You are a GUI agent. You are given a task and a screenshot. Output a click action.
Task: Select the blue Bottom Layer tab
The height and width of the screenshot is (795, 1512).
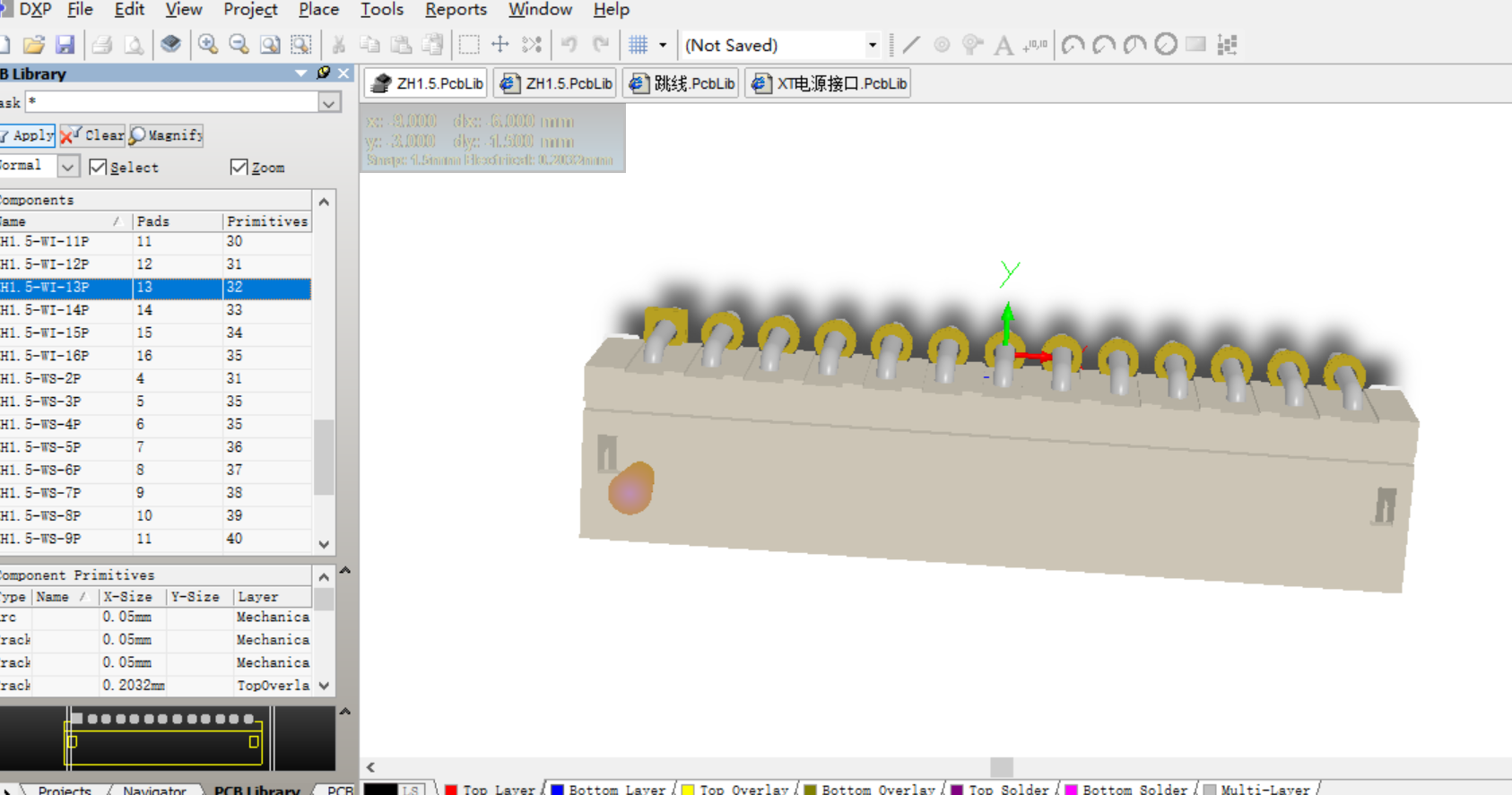click(x=608, y=790)
